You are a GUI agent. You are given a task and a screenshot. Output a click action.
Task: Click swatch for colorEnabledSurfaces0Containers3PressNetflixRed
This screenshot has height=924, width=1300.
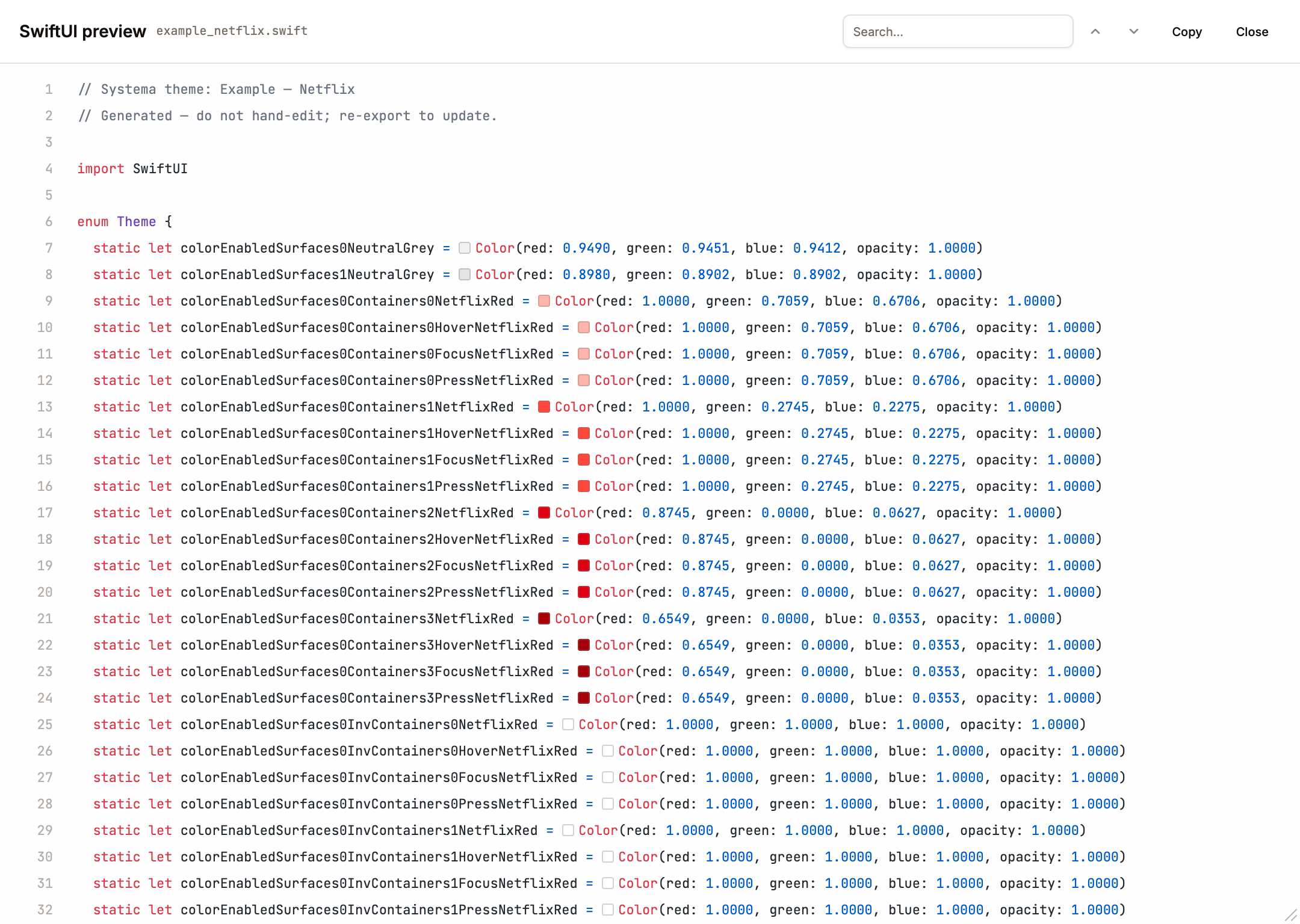click(x=584, y=698)
